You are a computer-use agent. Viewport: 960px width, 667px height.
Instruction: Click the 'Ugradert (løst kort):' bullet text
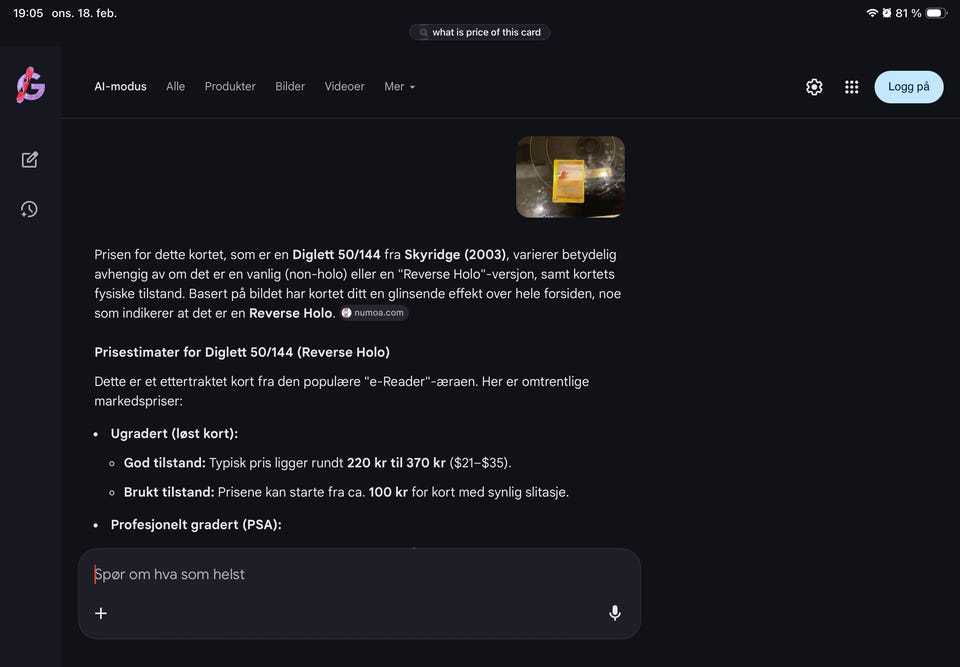point(174,434)
